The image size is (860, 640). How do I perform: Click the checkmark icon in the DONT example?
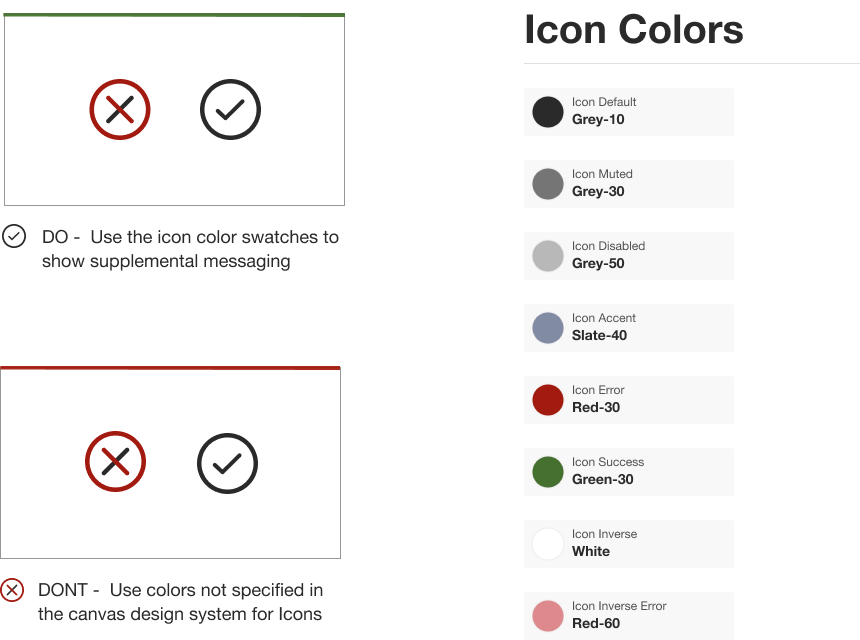[x=227, y=463]
